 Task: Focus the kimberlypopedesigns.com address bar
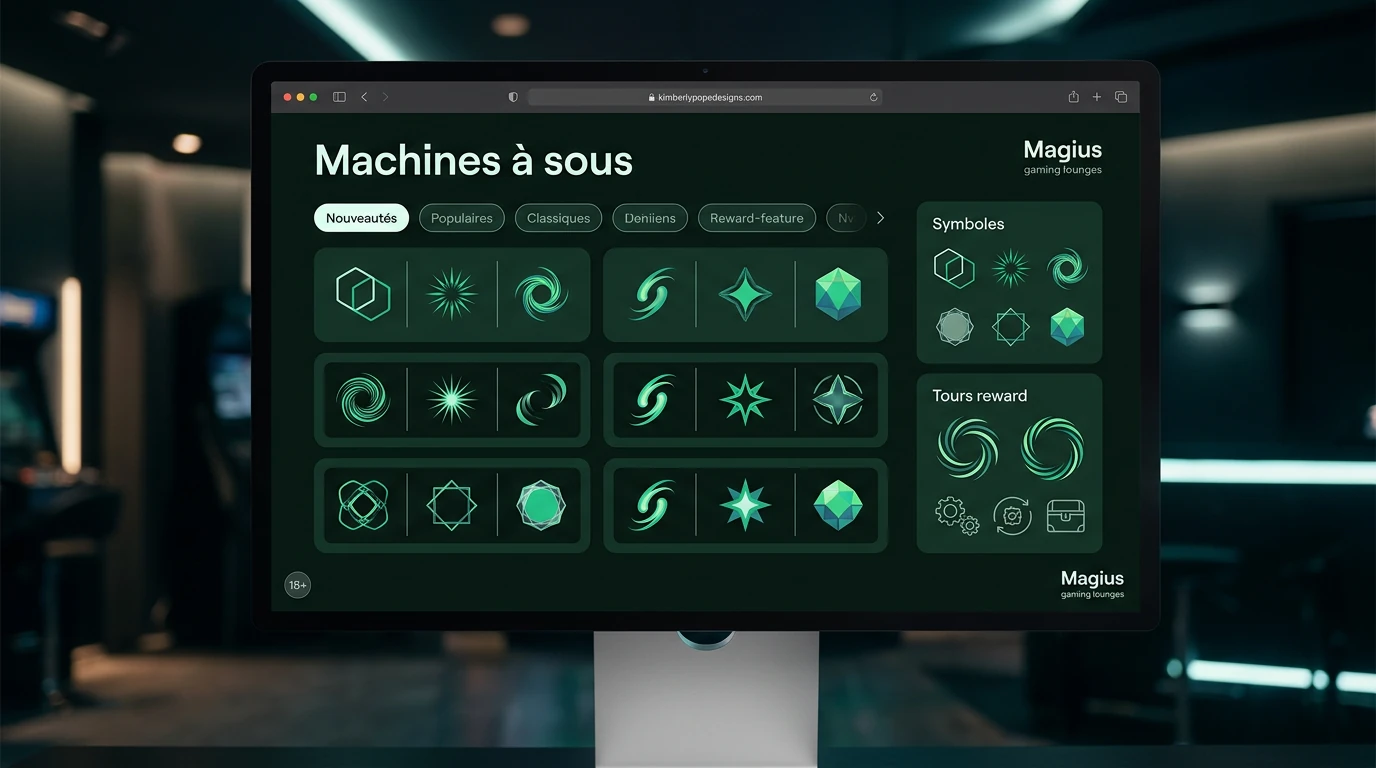click(x=705, y=97)
